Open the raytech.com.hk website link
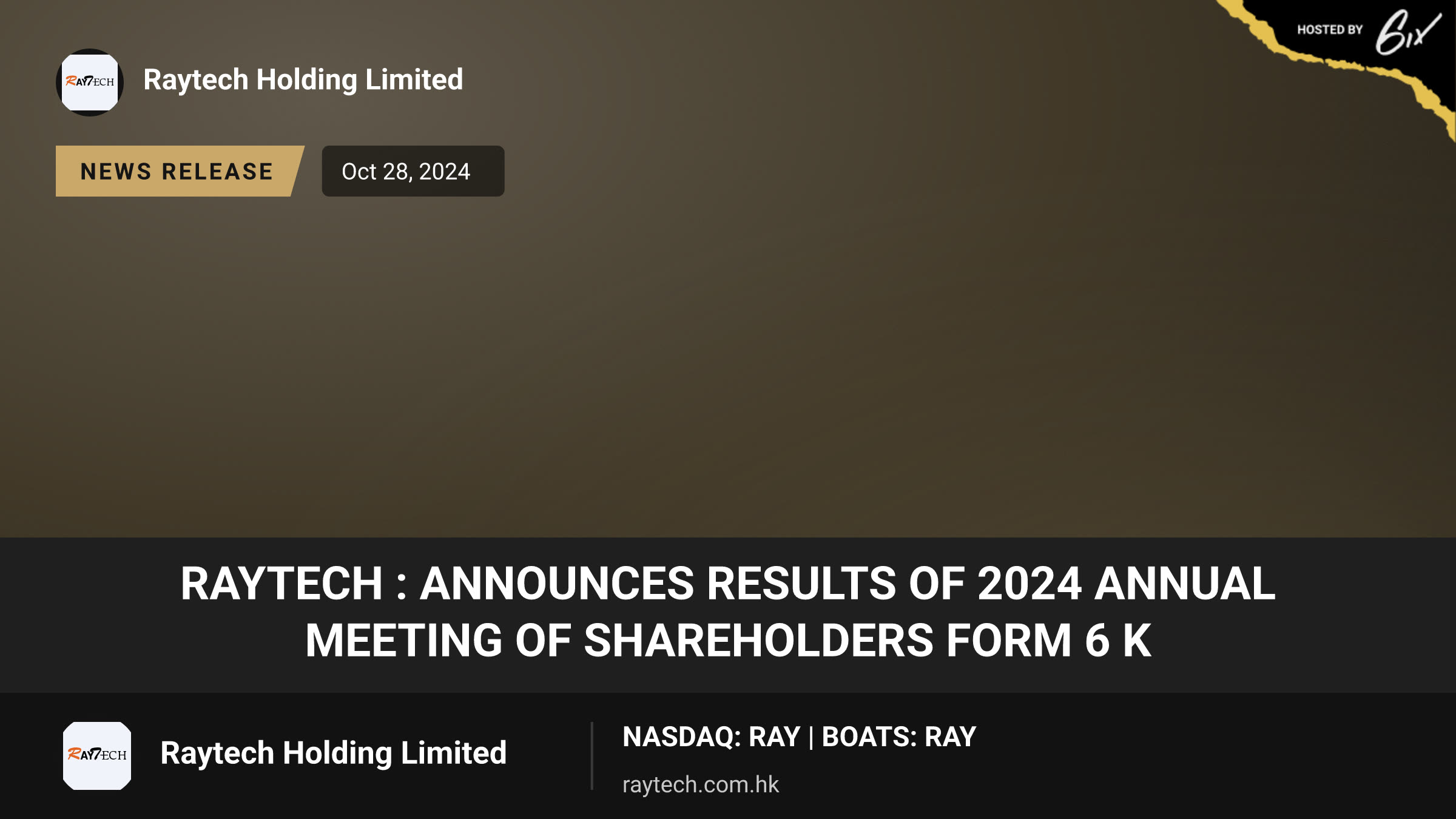This screenshot has height=819, width=1456. (x=700, y=784)
